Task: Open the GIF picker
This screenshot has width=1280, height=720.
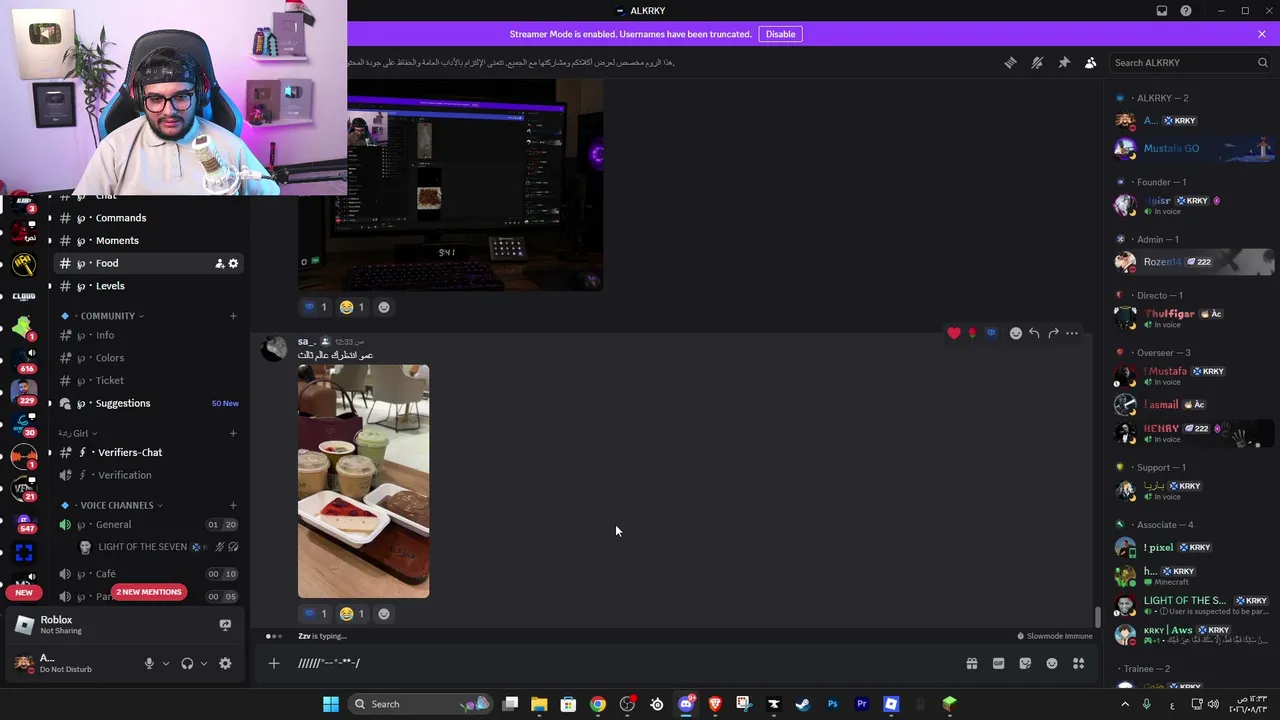Action: click(x=998, y=663)
